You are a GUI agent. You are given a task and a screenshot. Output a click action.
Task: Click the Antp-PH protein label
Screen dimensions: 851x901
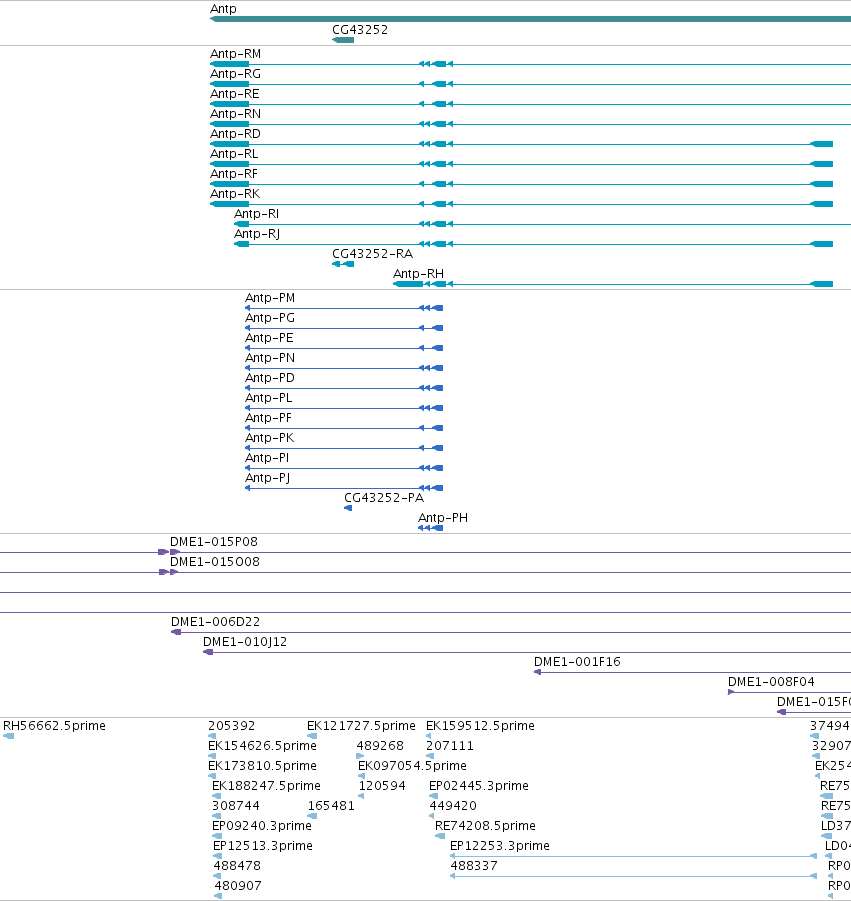[443, 518]
